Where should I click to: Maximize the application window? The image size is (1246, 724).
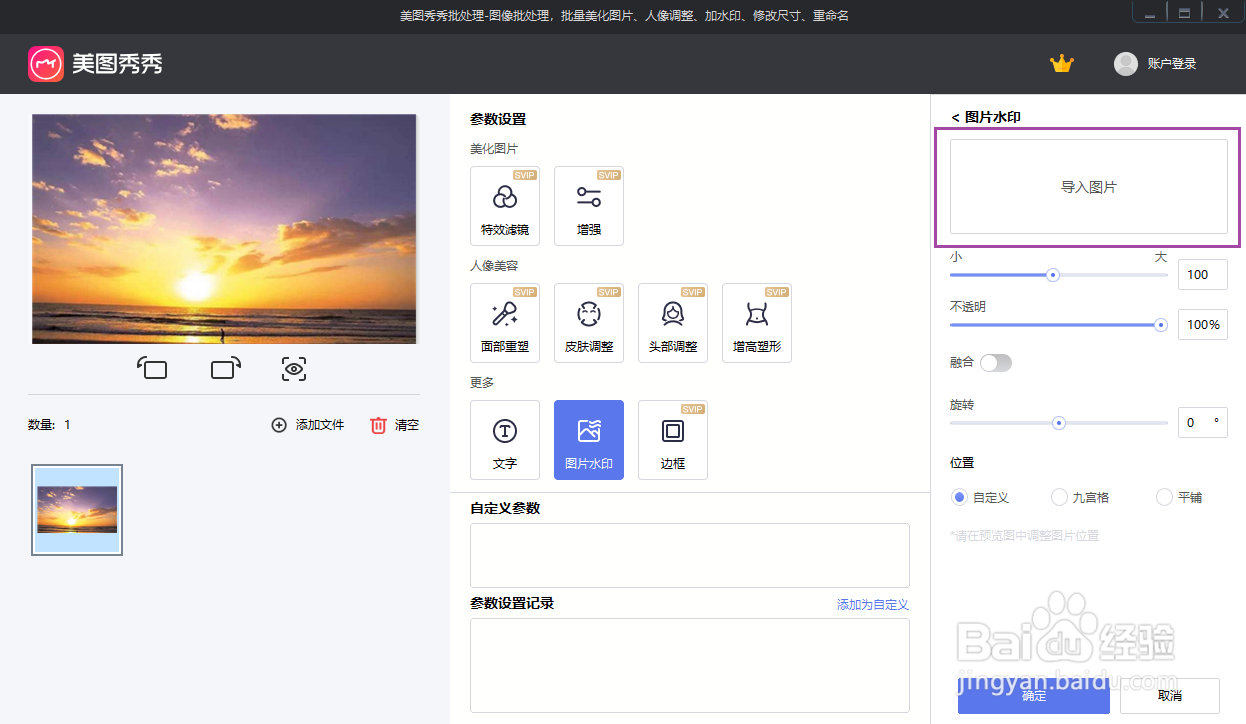click(1185, 13)
